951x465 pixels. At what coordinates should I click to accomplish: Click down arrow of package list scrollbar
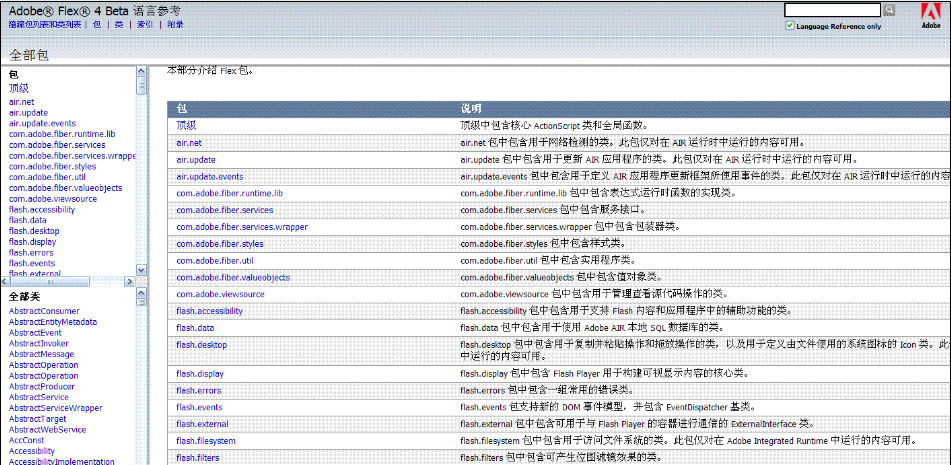(x=141, y=270)
